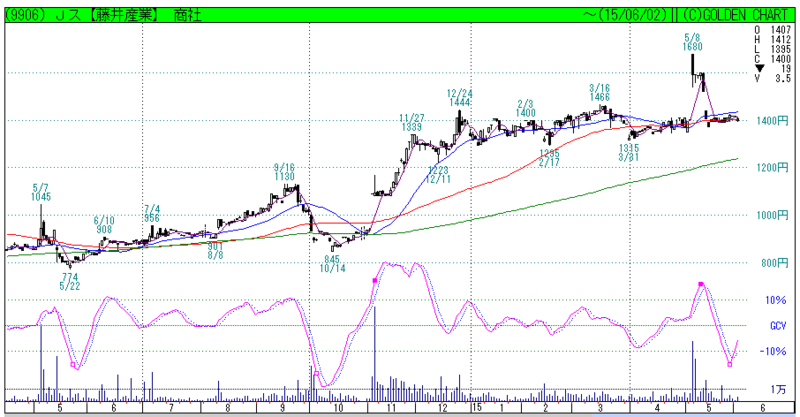Click the 1000円 price axis label
800x417 pixels.
coord(772,215)
